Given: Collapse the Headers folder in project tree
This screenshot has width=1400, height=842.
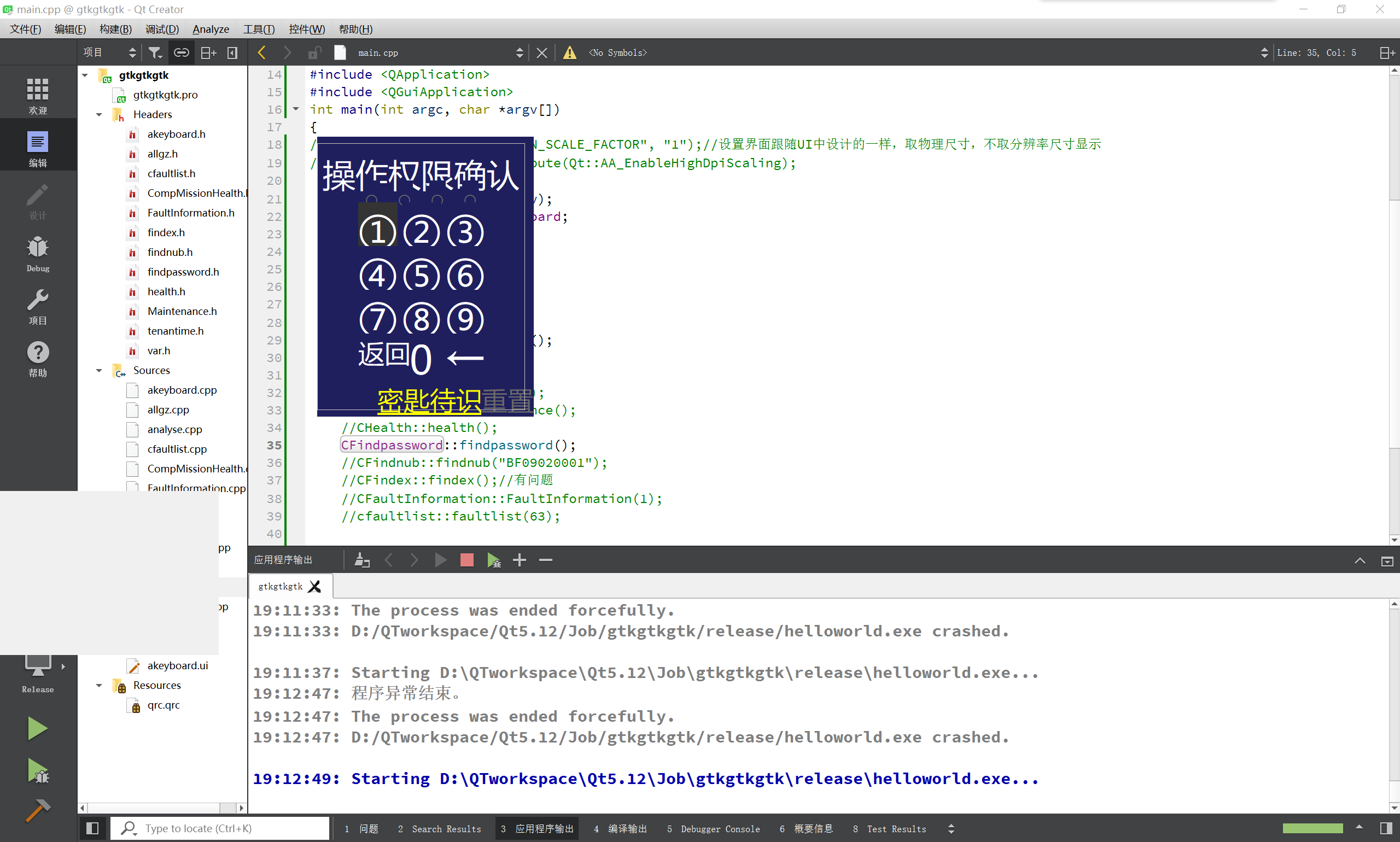Looking at the screenshot, I should 99,115.
